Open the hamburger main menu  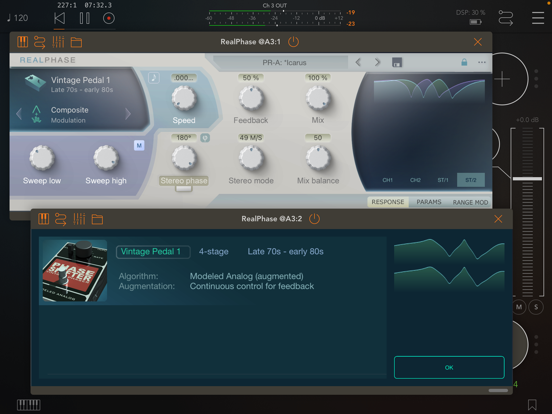point(538,18)
